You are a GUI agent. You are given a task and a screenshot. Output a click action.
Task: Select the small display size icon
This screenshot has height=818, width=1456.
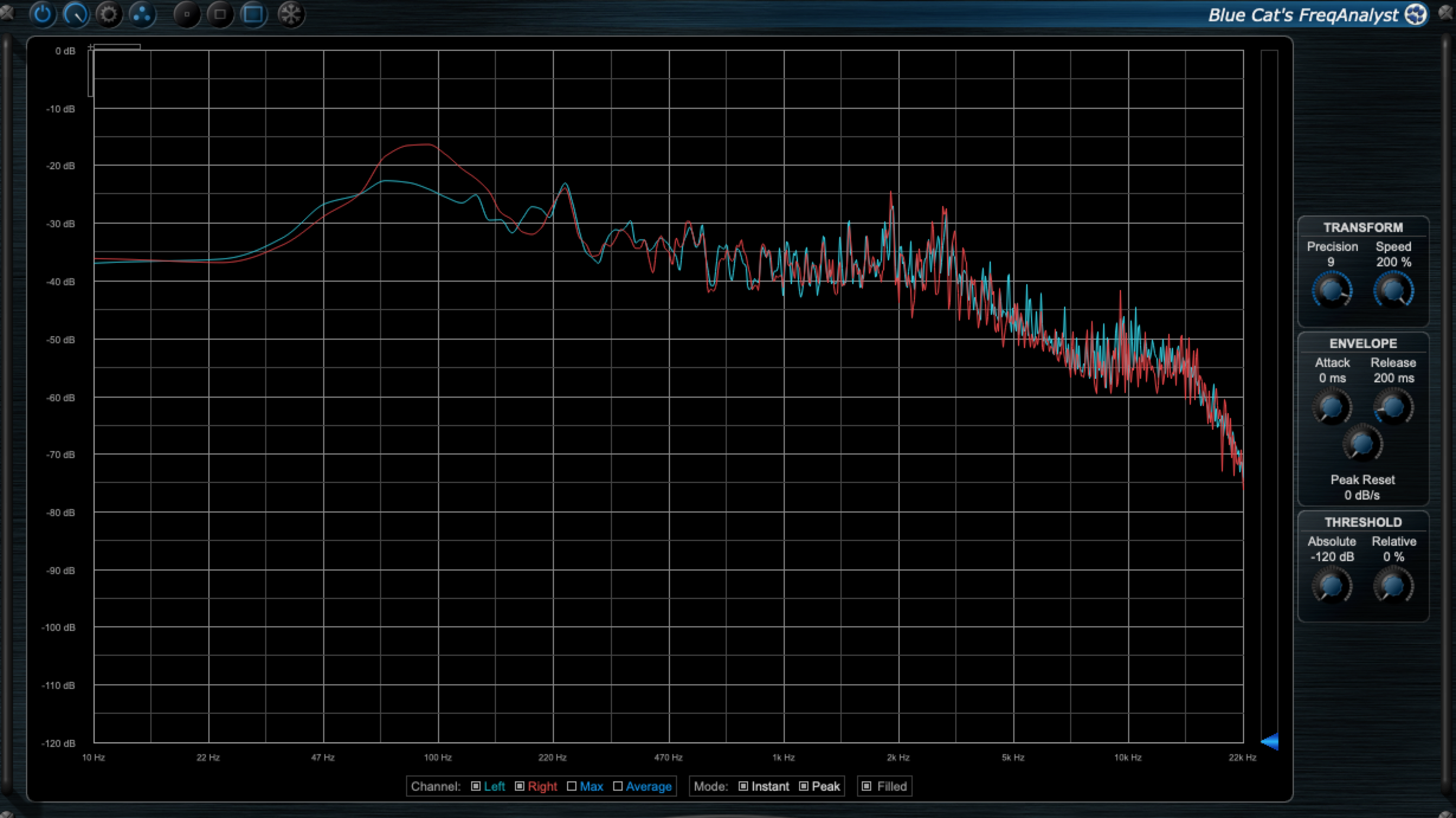(x=187, y=14)
